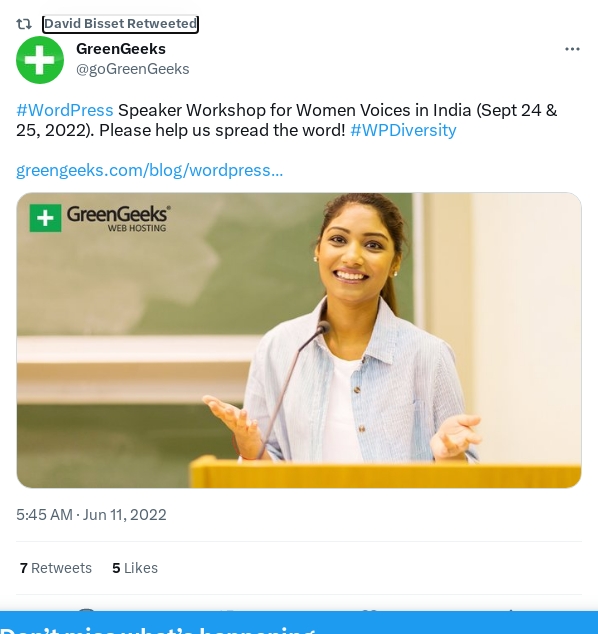Click the partially hidden like heart icon
Screen dimensions: 598x634
coord(371,610)
